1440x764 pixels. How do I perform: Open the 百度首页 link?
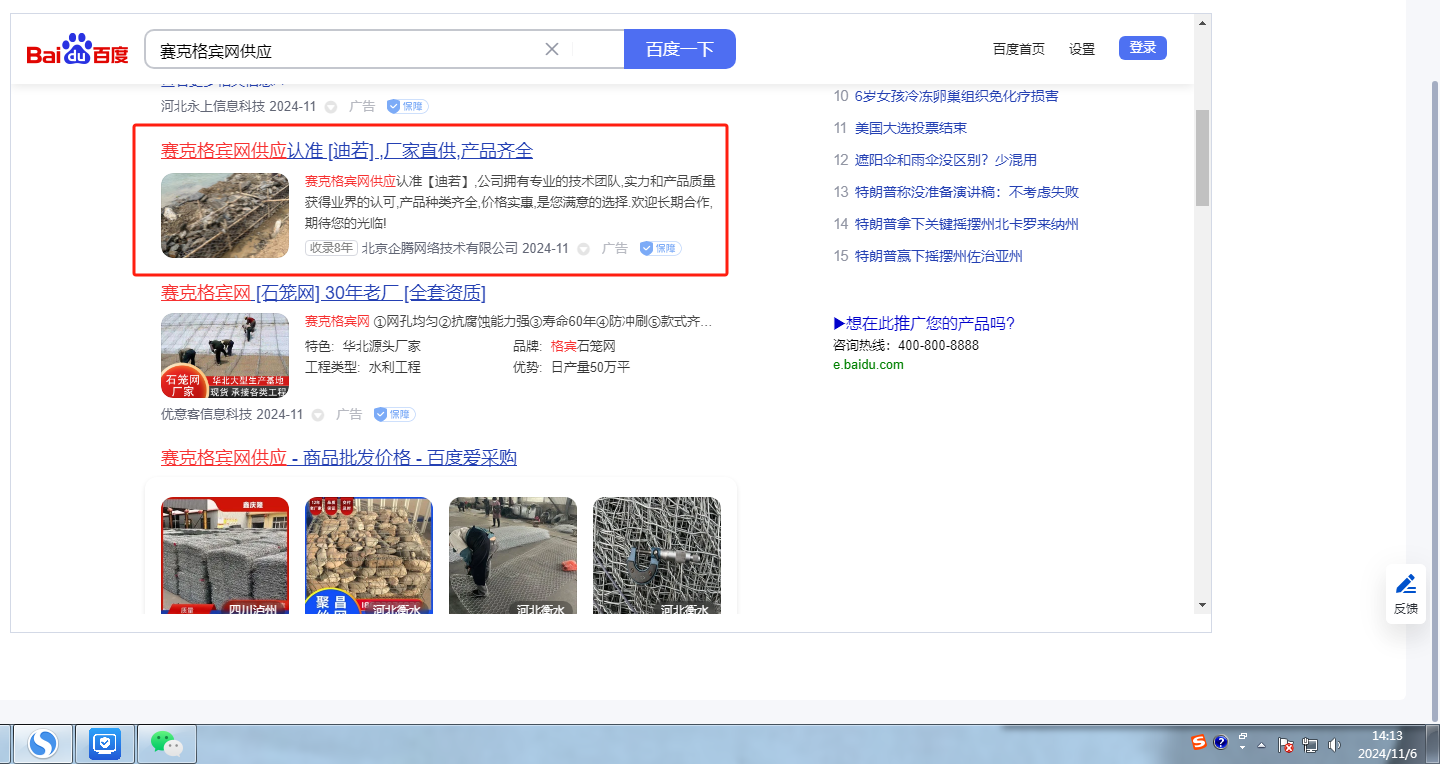coord(1018,49)
